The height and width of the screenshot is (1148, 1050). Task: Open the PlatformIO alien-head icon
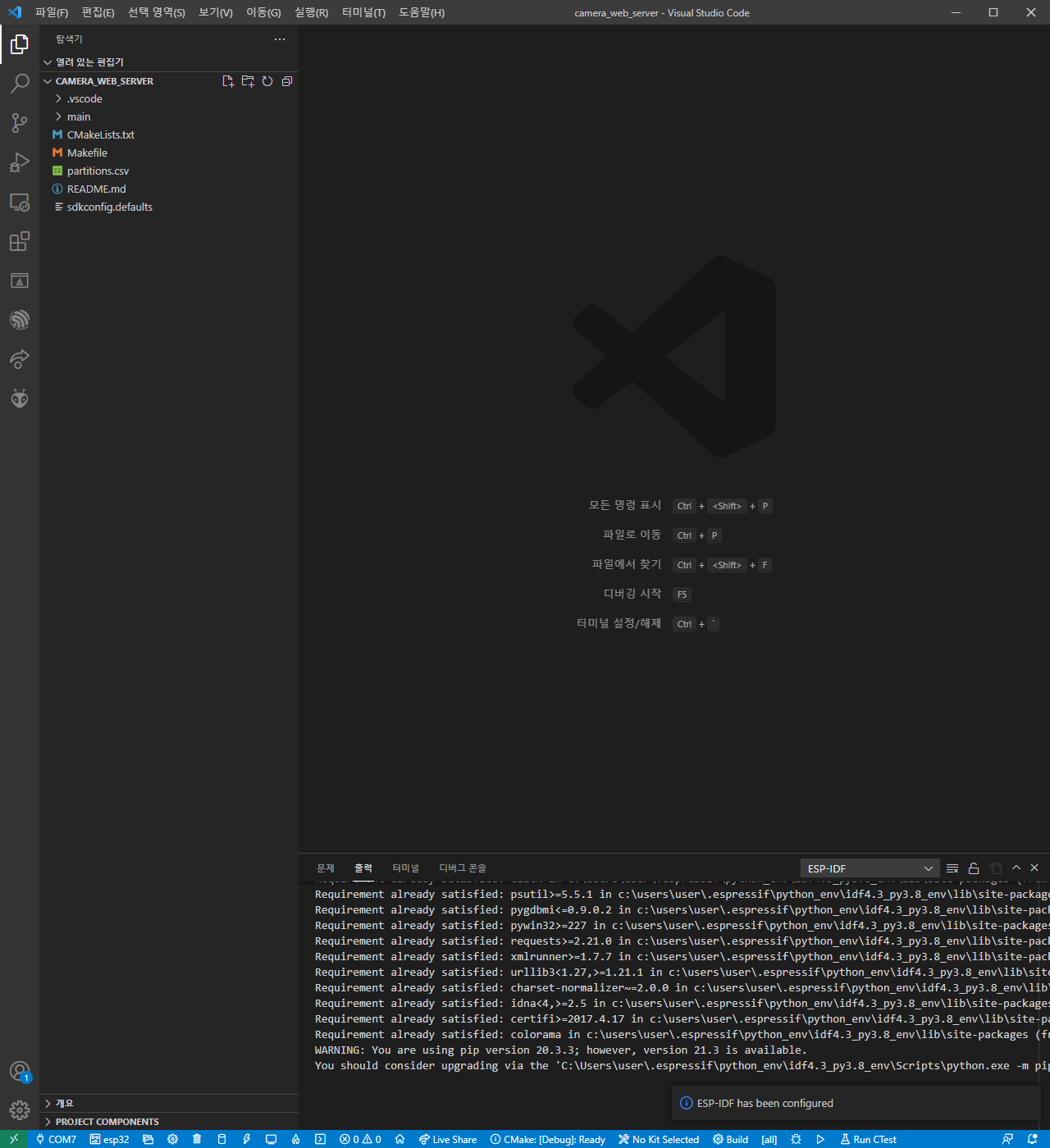(x=20, y=399)
